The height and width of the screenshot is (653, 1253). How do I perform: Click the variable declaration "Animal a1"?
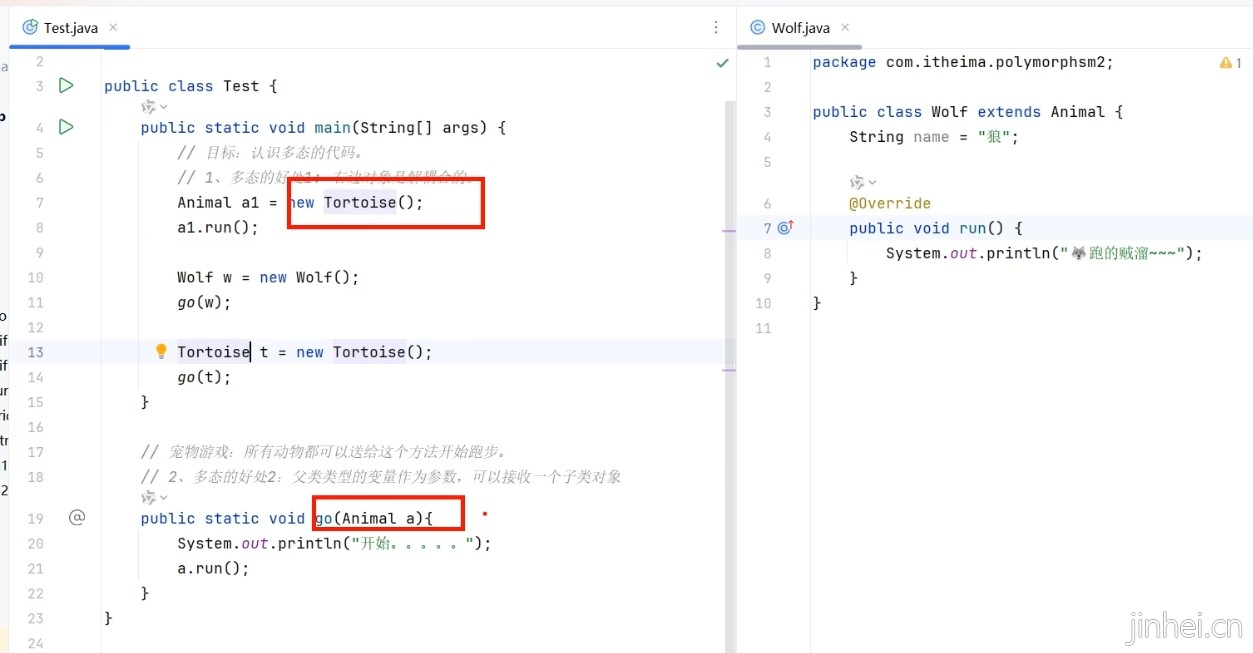click(x=218, y=203)
